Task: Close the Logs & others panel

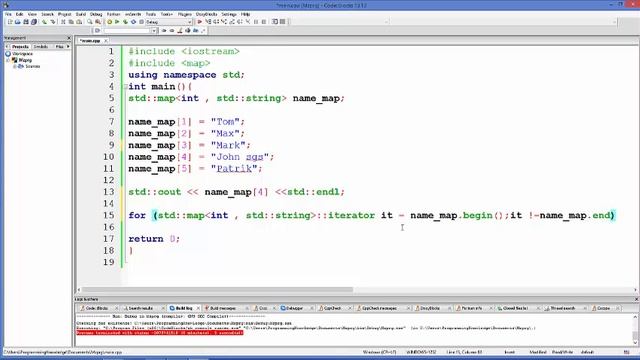Action: point(636,299)
